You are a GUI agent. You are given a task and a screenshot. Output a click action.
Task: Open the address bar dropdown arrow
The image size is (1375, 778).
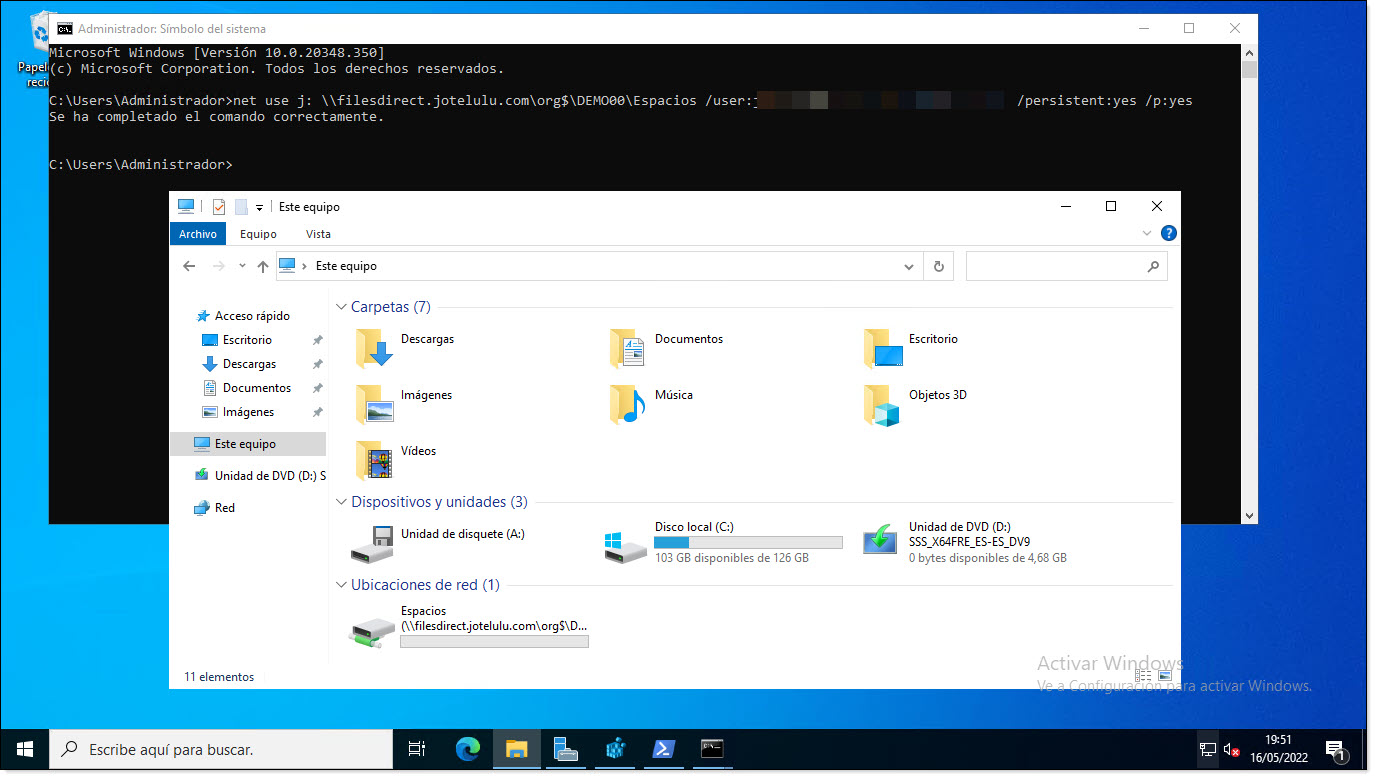(909, 265)
